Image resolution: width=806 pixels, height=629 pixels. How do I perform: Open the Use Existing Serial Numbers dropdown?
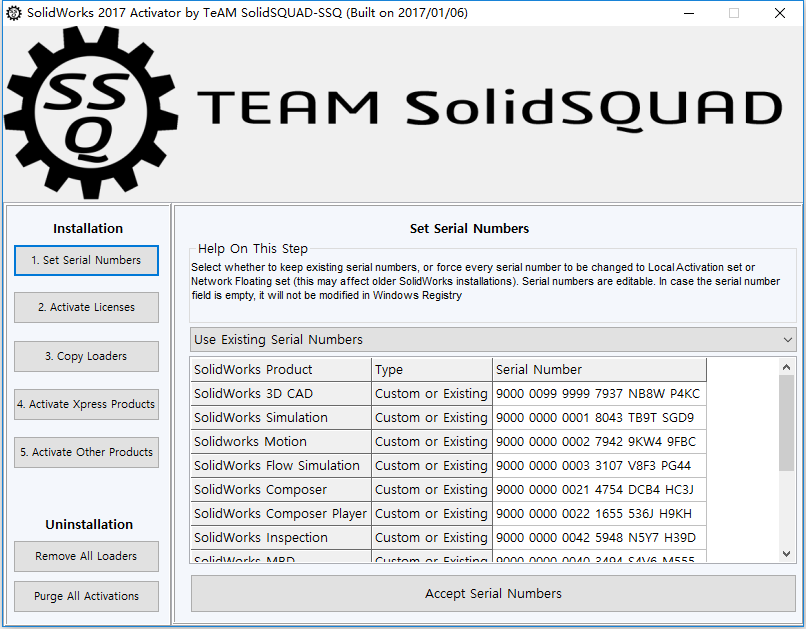pos(493,340)
